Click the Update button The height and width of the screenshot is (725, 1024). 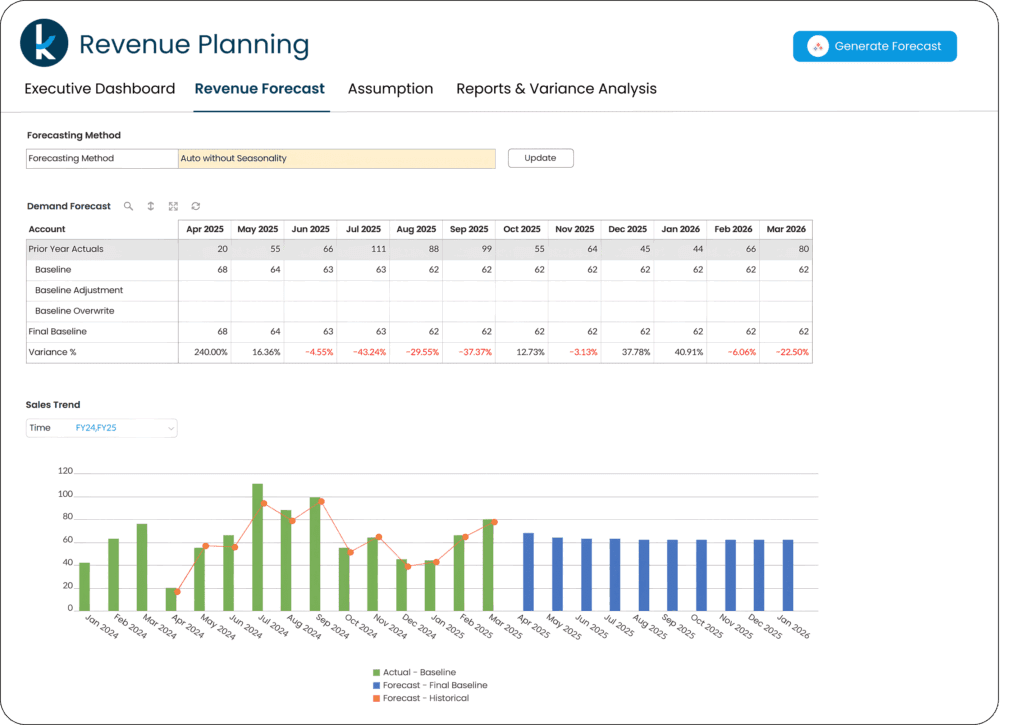pyautogui.click(x=540, y=158)
